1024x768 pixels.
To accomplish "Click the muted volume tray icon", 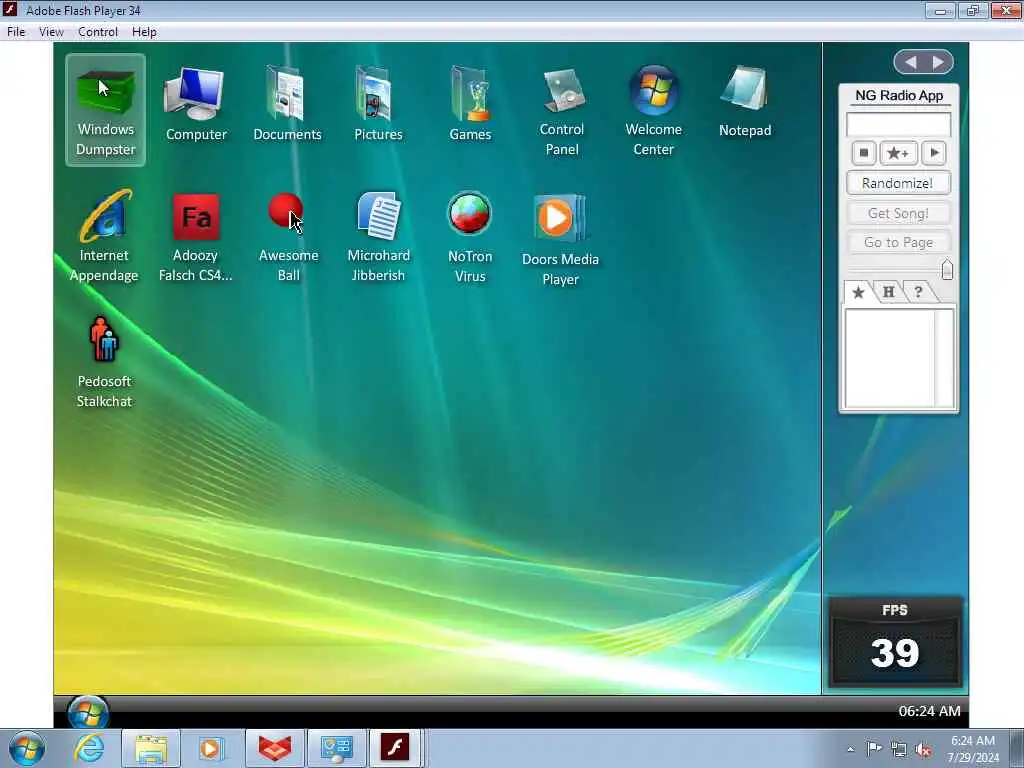I will (x=923, y=750).
